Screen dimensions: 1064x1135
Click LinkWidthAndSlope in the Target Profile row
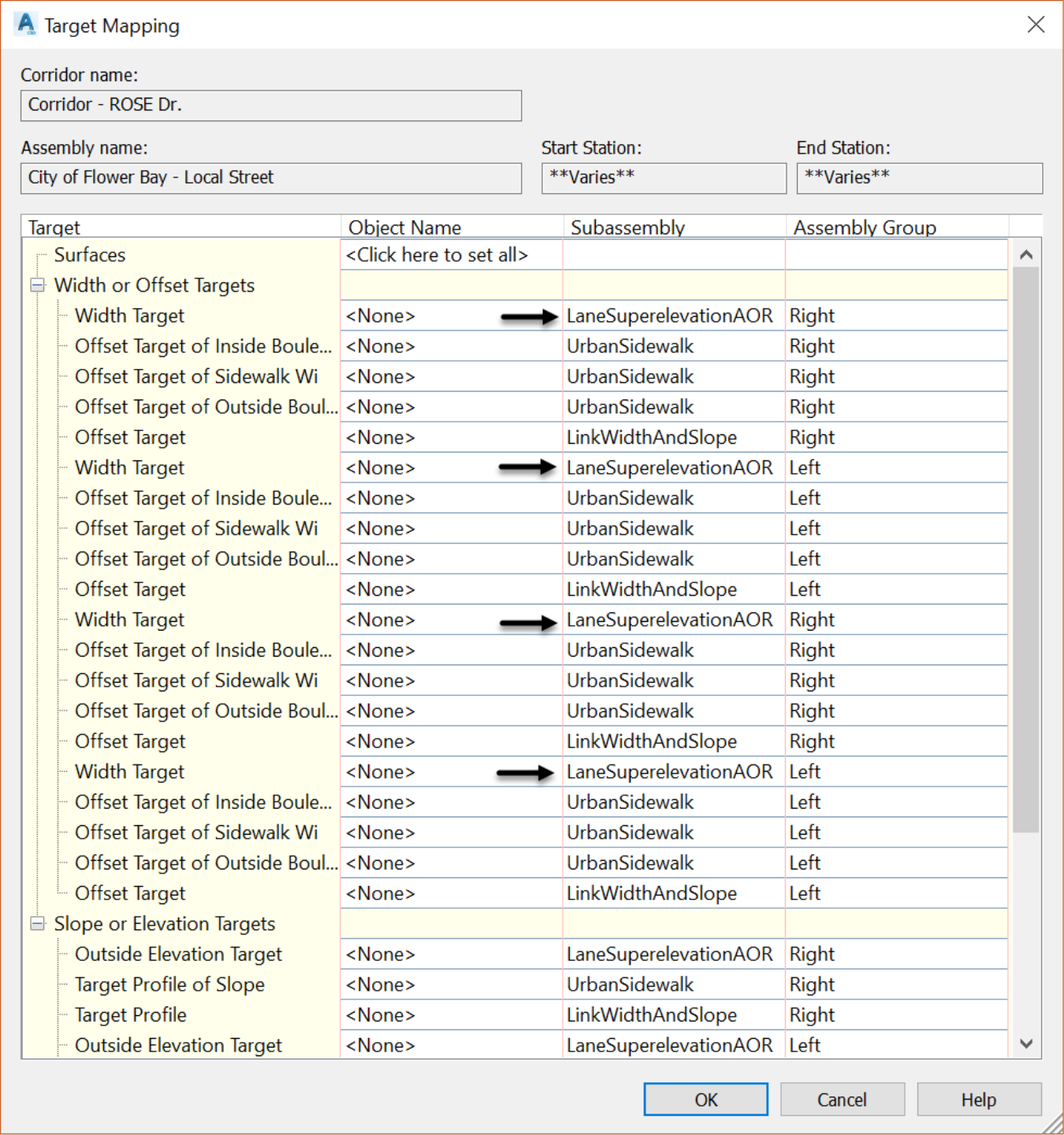652,1015
